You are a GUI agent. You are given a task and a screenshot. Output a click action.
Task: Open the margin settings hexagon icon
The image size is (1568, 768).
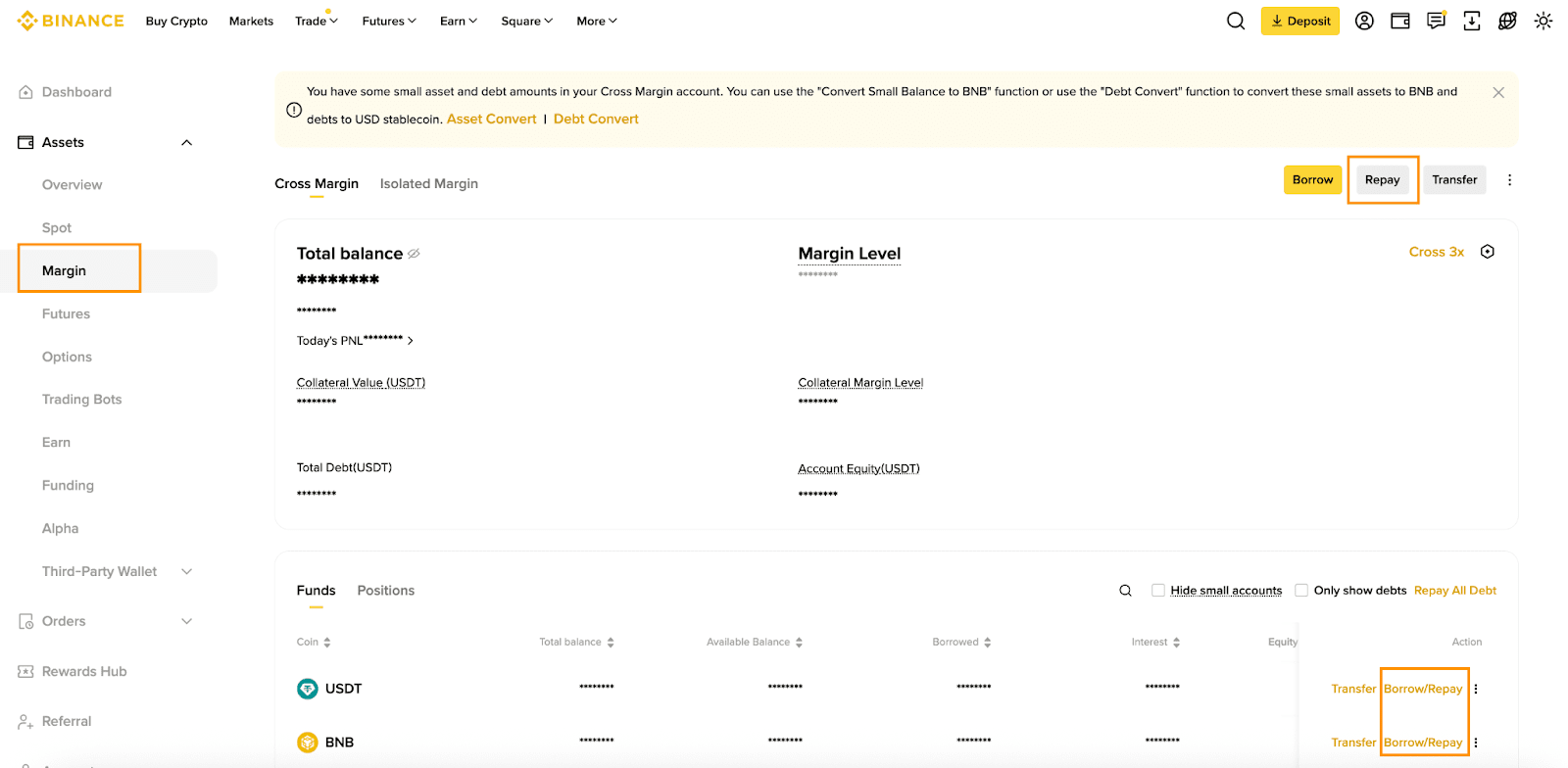1488,252
